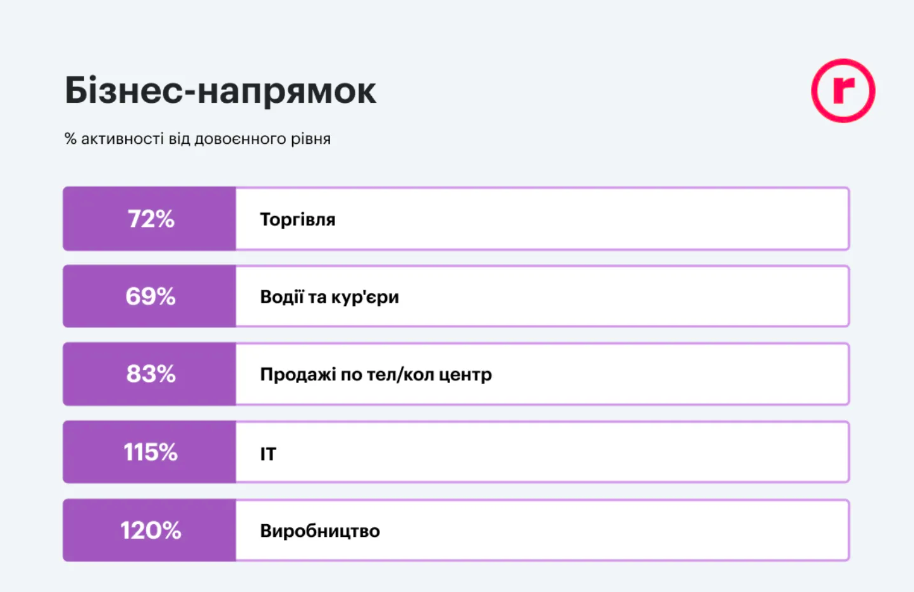
Task: Click the "Виробництво" category label
Action: coord(319,531)
